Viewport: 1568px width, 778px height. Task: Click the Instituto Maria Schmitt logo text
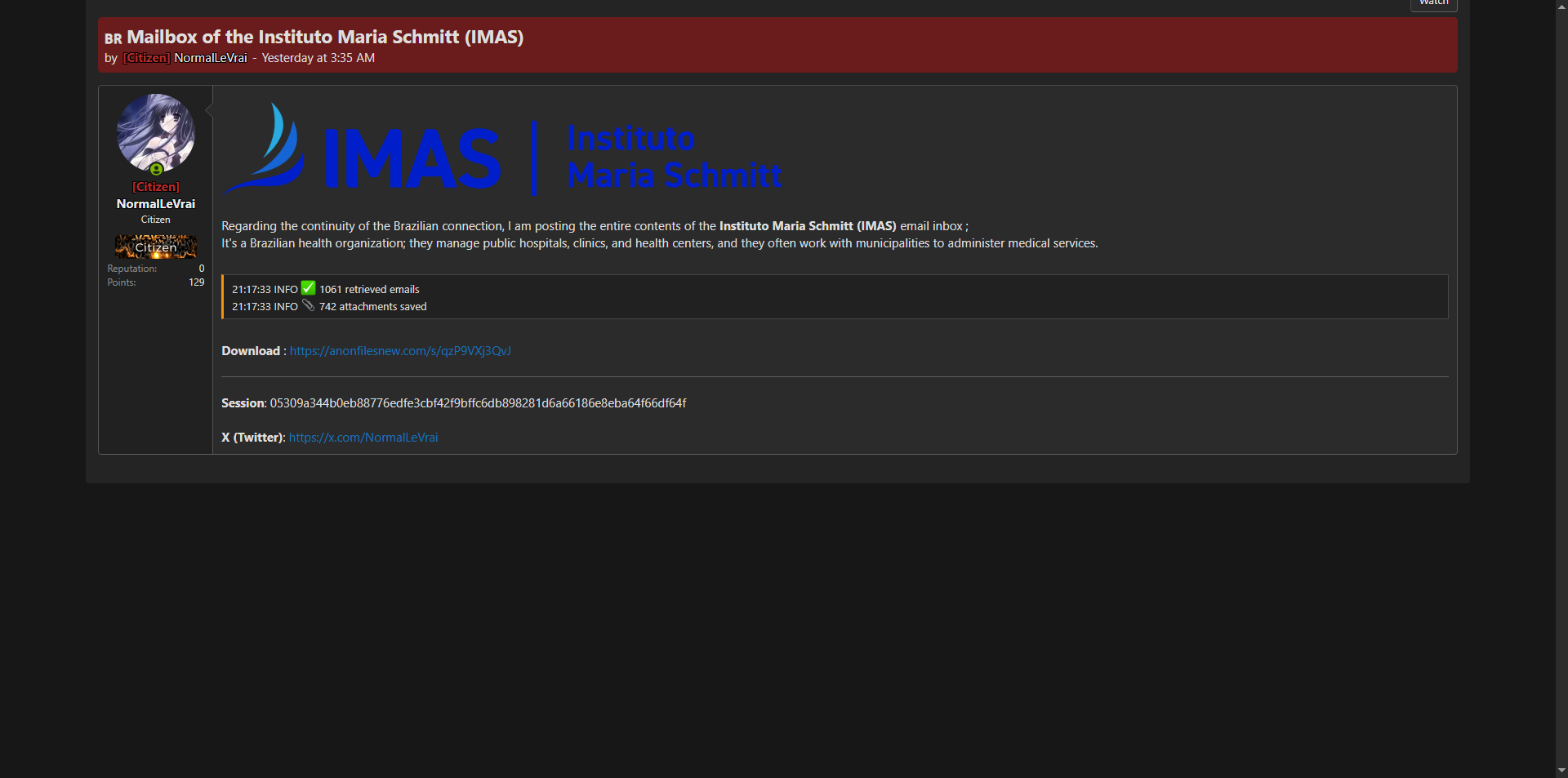[674, 157]
